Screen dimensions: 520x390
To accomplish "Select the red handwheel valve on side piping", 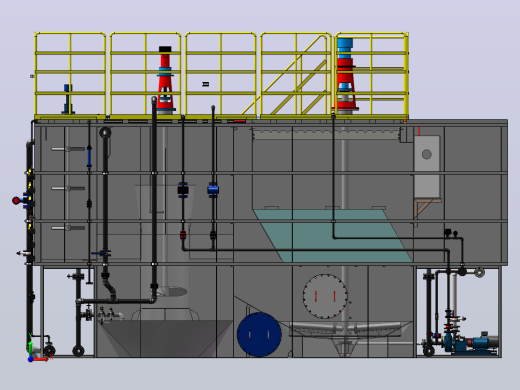I will point(16,201).
